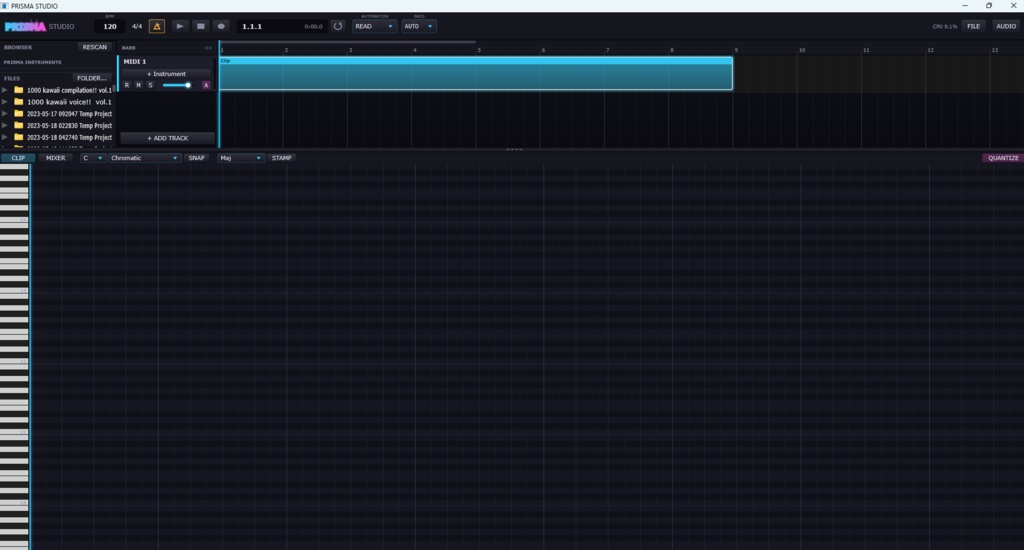Mute the MIDI 1 track
Screen dimensions: 1024x550
tap(138, 85)
